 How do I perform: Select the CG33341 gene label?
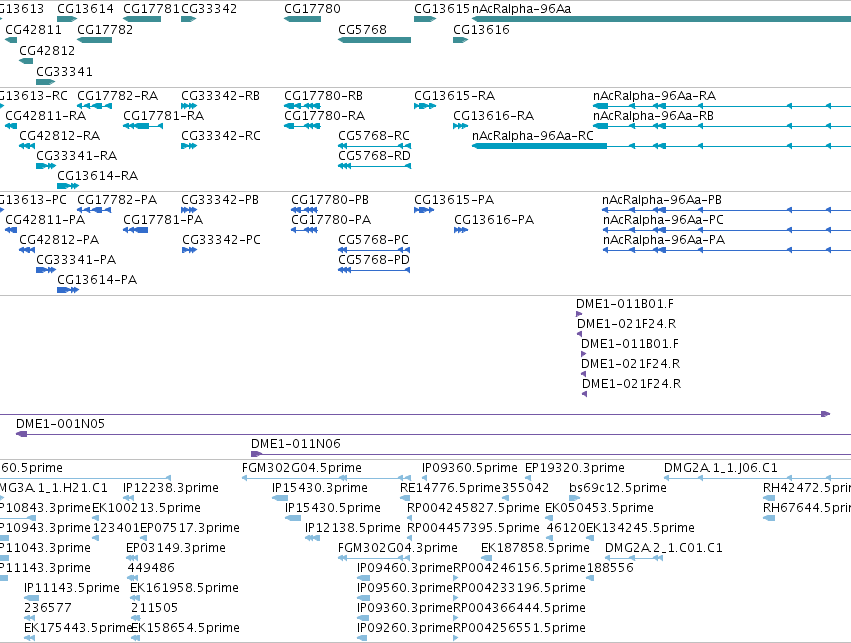(x=65, y=72)
